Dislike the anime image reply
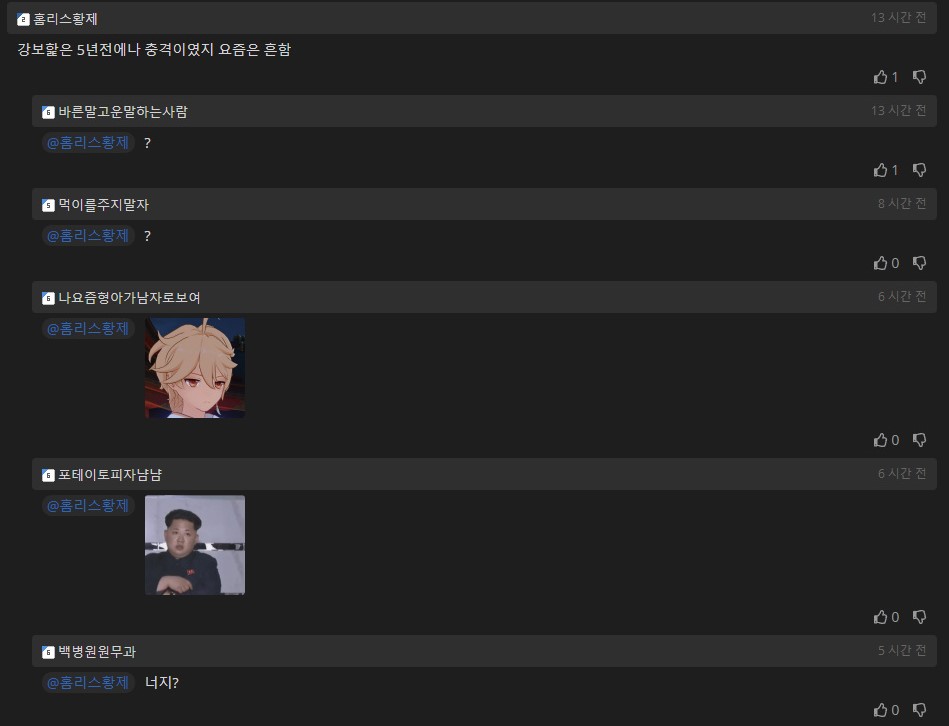949x726 pixels. coord(919,440)
